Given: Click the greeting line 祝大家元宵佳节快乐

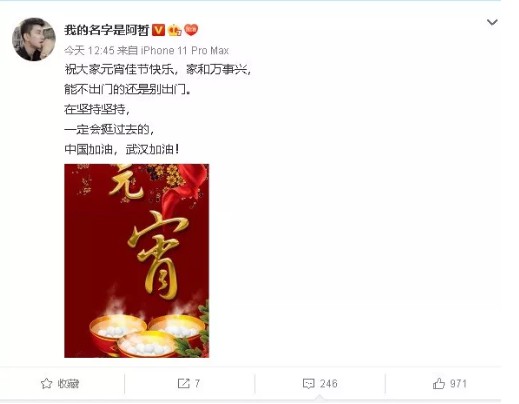Looking at the screenshot, I should 119,69.
